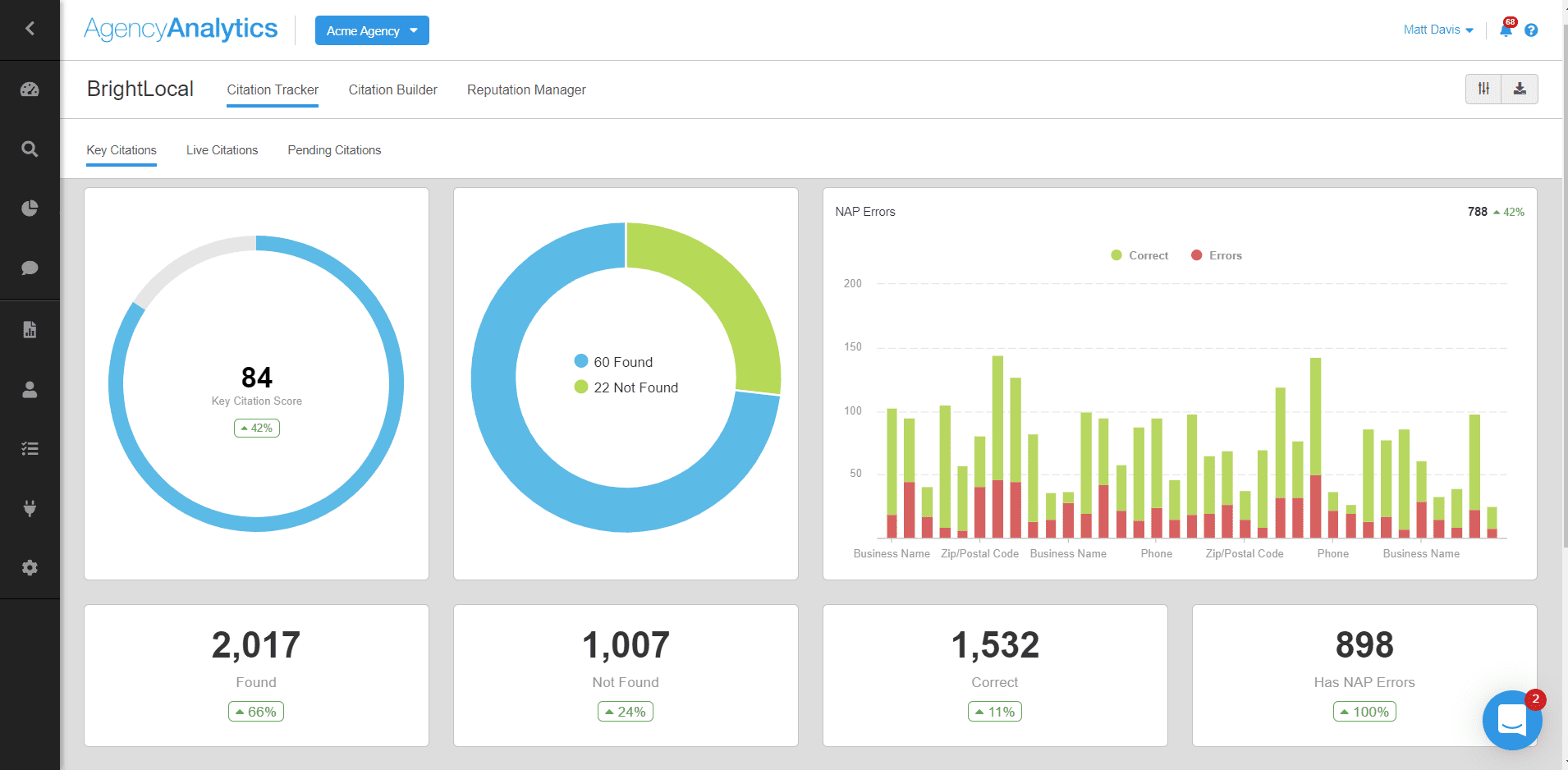Collapse the sidebar with the back arrow
Viewport: 1568px width, 770px height.
point(30,28)
